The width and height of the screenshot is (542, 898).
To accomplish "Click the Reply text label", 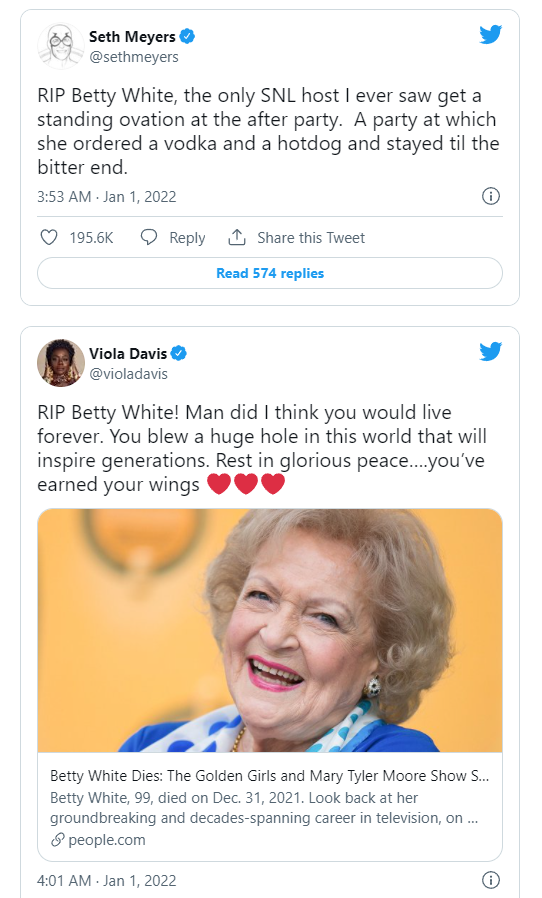I will 187,238.
